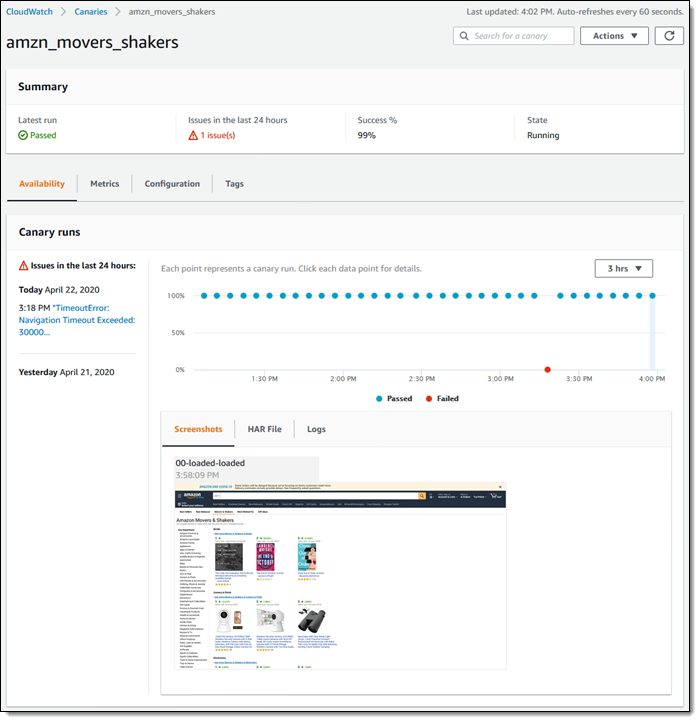Switch to the Metrics tab
This screenshot has width=700, height=722.
pos(104,184)
